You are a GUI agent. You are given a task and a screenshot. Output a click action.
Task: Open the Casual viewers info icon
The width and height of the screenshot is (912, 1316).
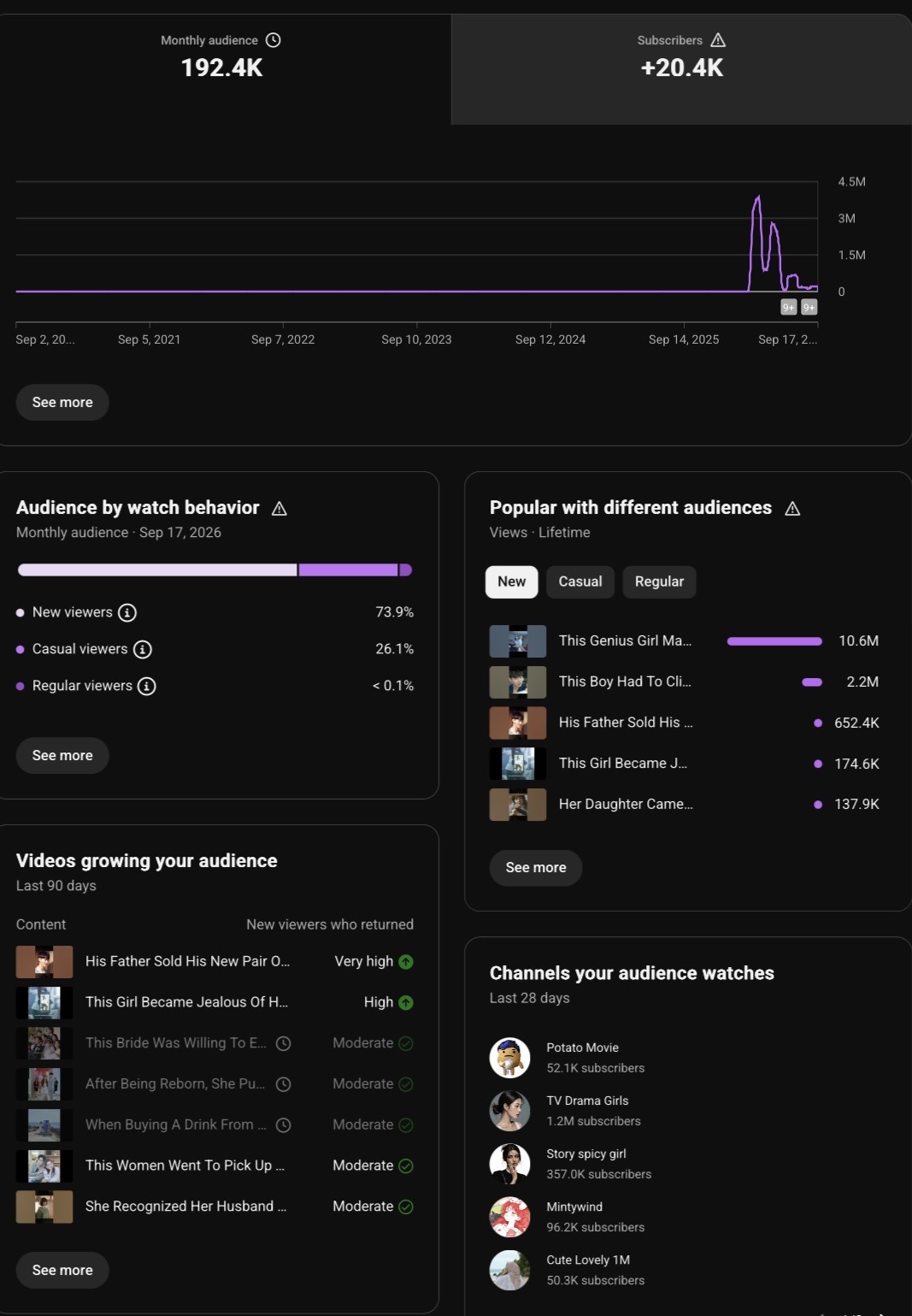[x=143, y=649]
